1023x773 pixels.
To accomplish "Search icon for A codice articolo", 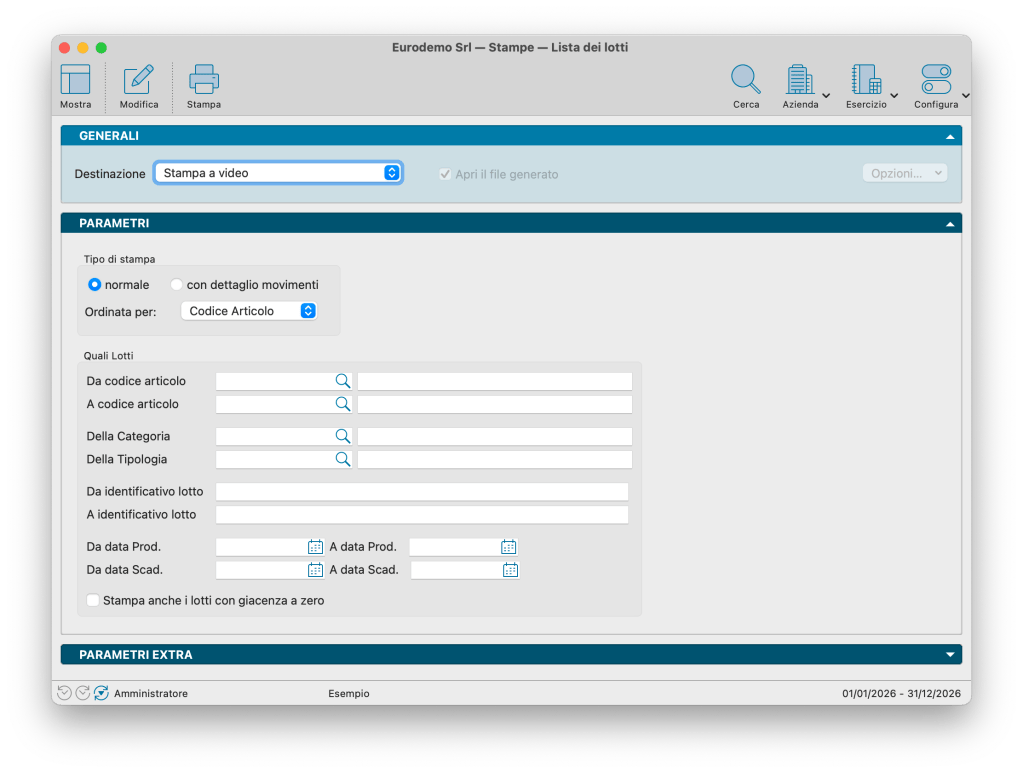I will (343, 404).
